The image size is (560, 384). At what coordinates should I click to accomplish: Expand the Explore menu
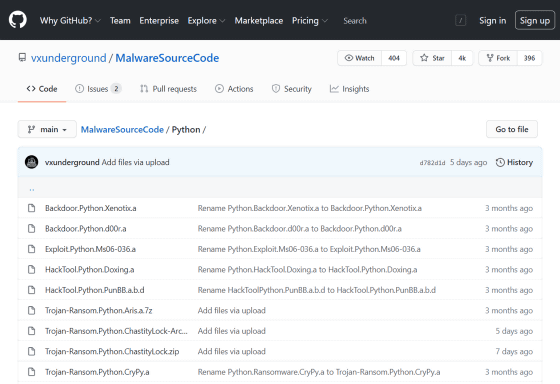click(206, 21)
